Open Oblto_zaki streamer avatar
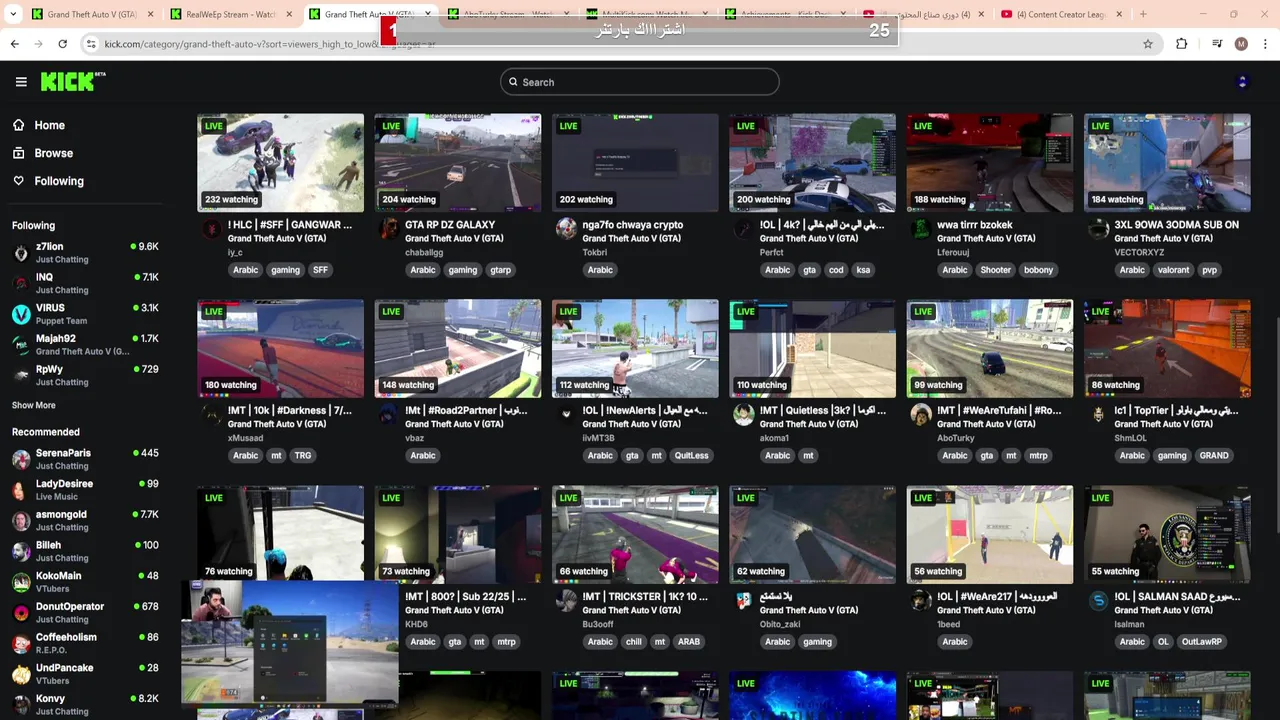Viewport: 1280px width, 720px height. point(743,601)
